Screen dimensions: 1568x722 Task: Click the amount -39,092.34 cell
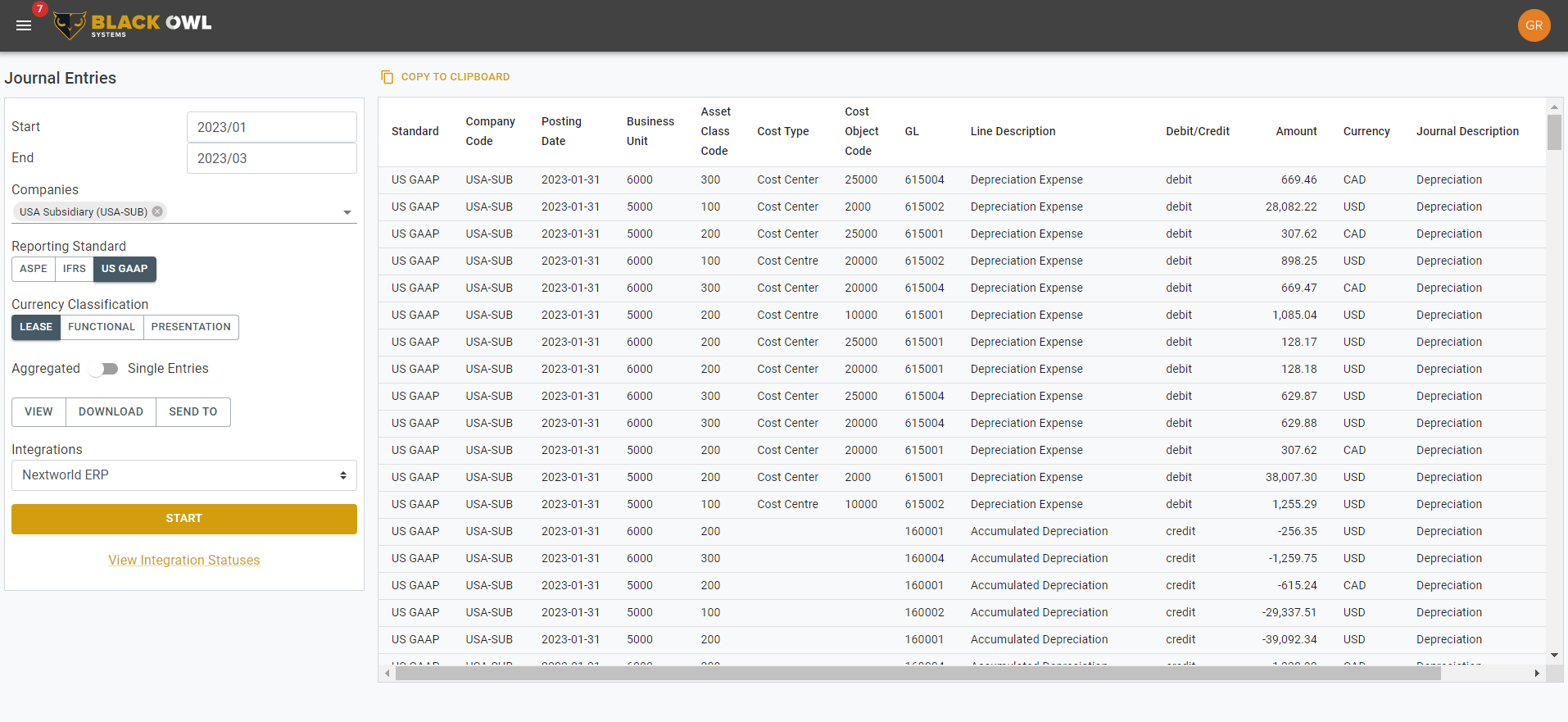(x=1289, y=640)
